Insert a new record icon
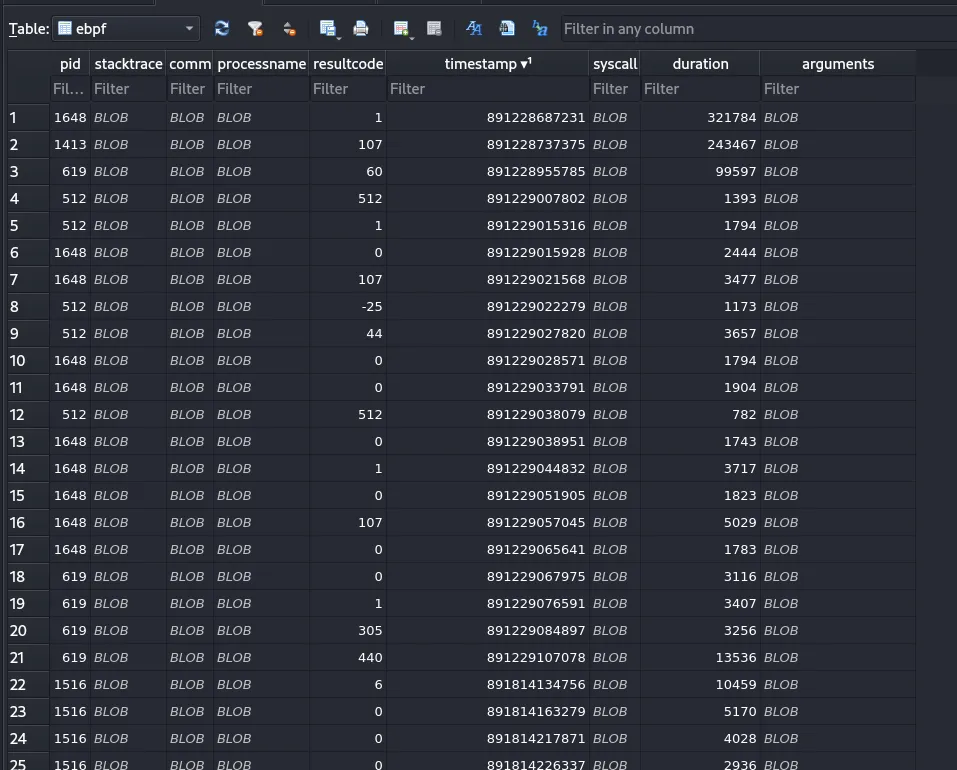The height and width of the screenshot is (770, 957). click(x=402, y=29)
